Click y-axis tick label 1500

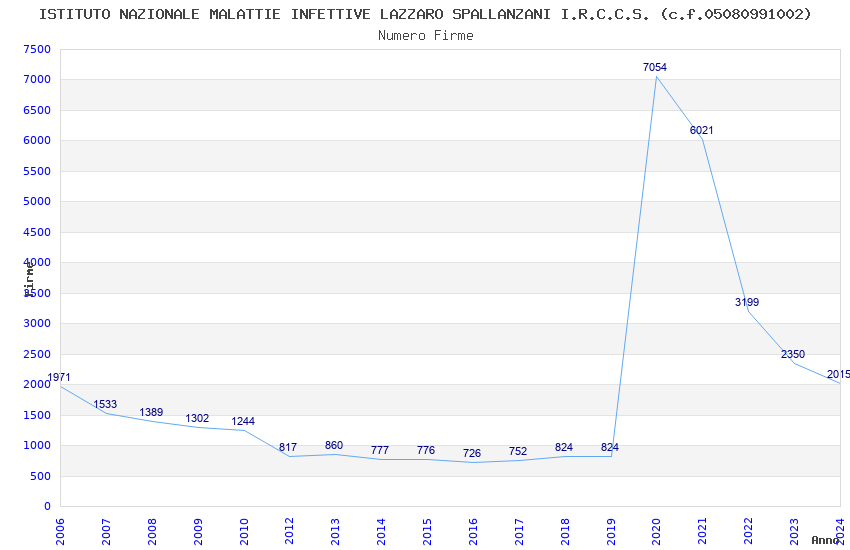pyautogui.click(x=37, y=416)
